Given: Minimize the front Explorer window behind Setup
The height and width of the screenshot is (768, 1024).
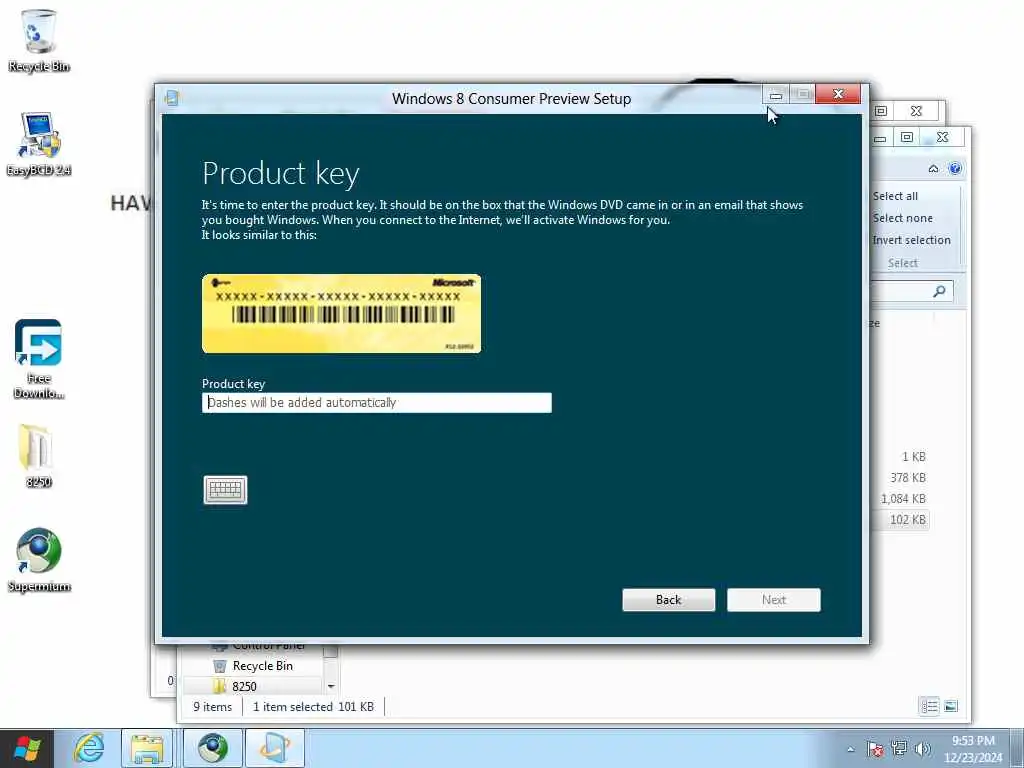Looking at the screenshot, I should pyautogui.click(x=880, y=138).
